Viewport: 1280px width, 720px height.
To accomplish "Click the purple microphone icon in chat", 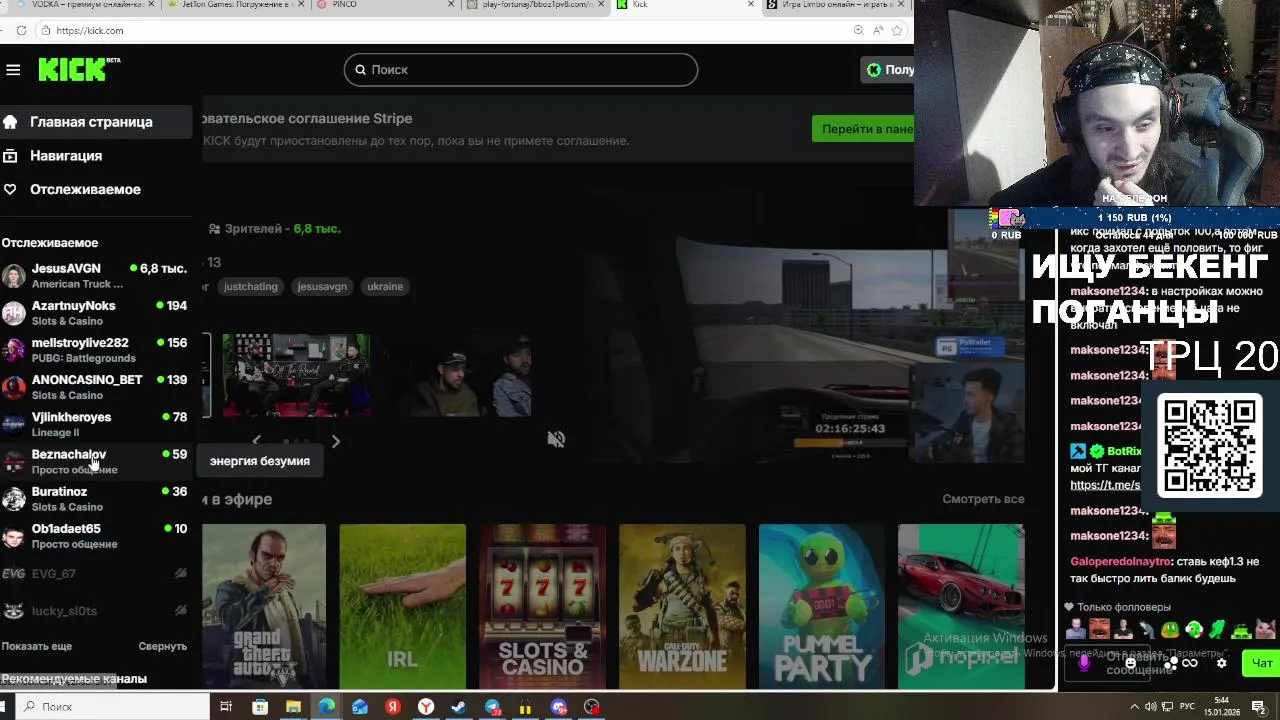I will click(1084, 662).
